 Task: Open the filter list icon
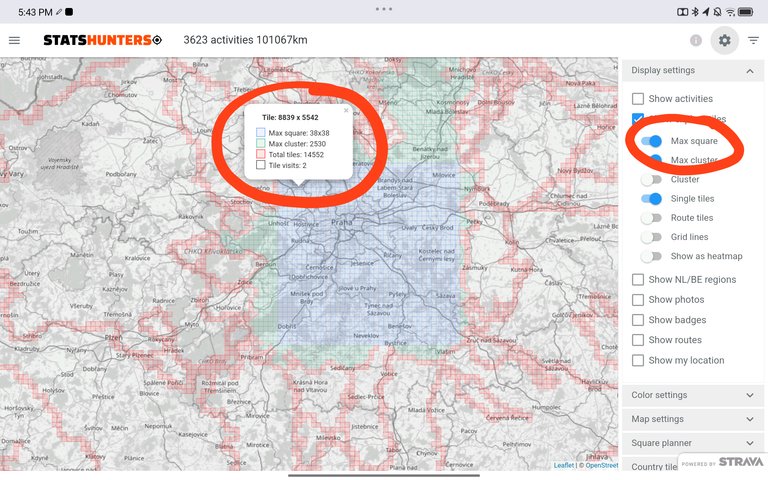753,40
